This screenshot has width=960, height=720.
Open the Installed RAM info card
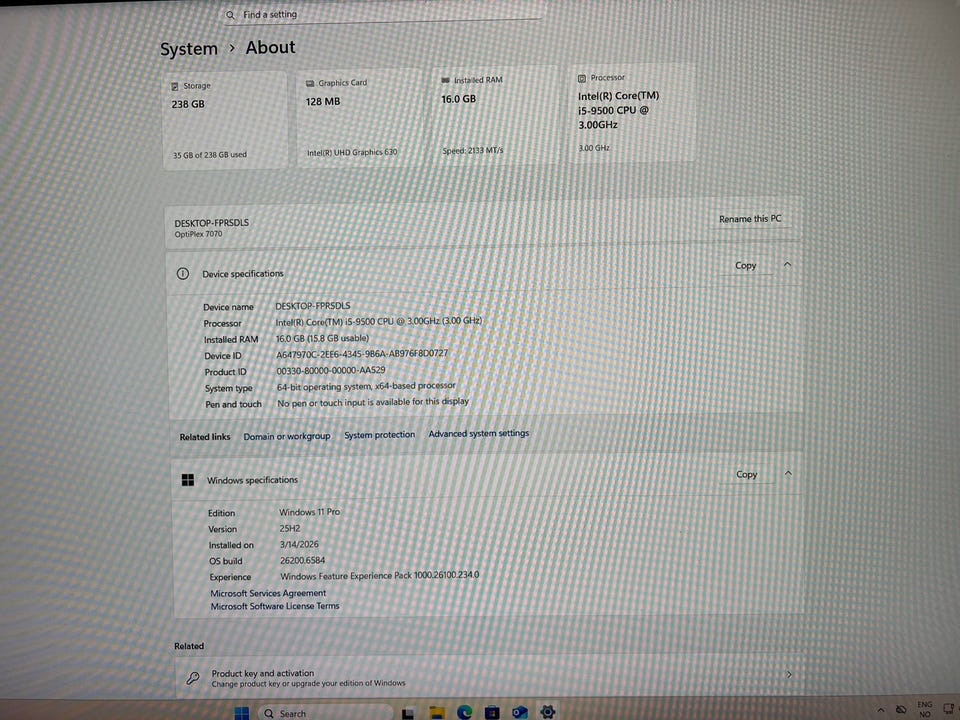(x=495, y=114)
